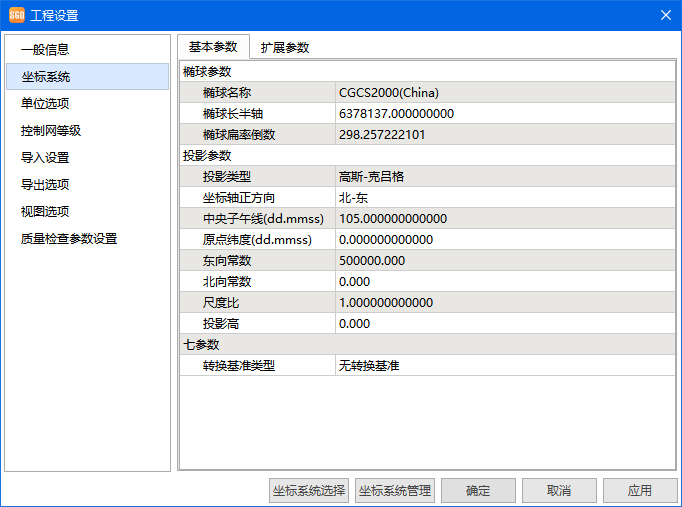
Task: Click the 坐标系统选择 button
Action: (x=309, y=490)
